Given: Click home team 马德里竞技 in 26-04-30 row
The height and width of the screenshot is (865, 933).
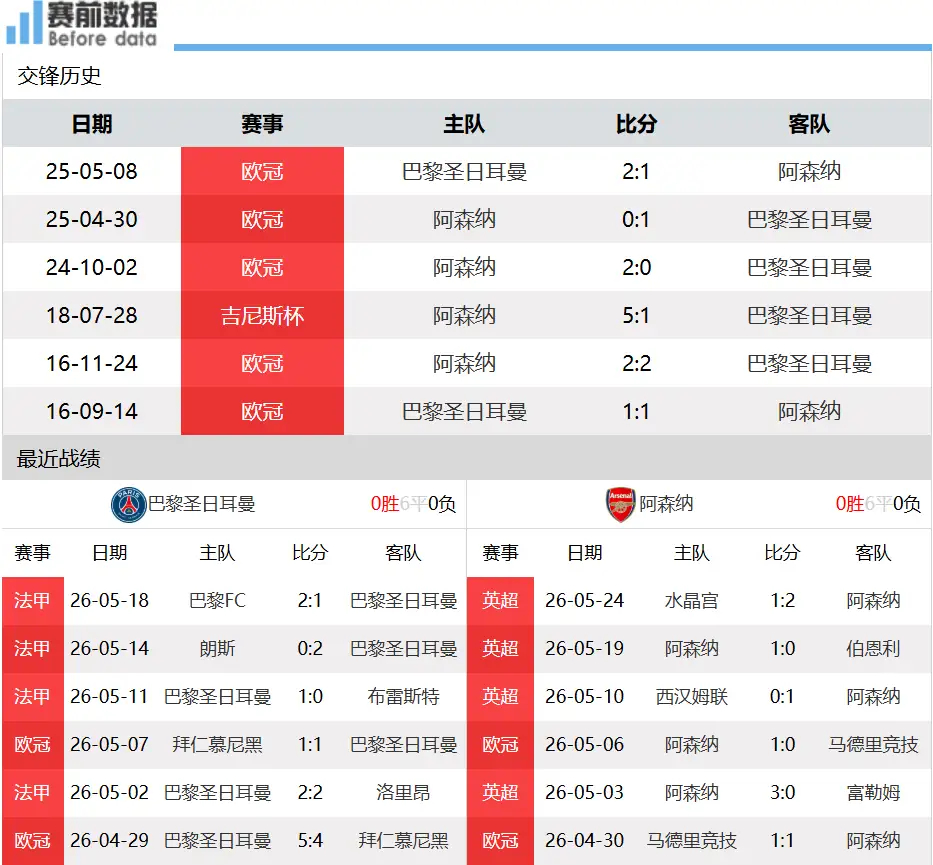Looking at the screenshot, I should [x=691, y=841].
